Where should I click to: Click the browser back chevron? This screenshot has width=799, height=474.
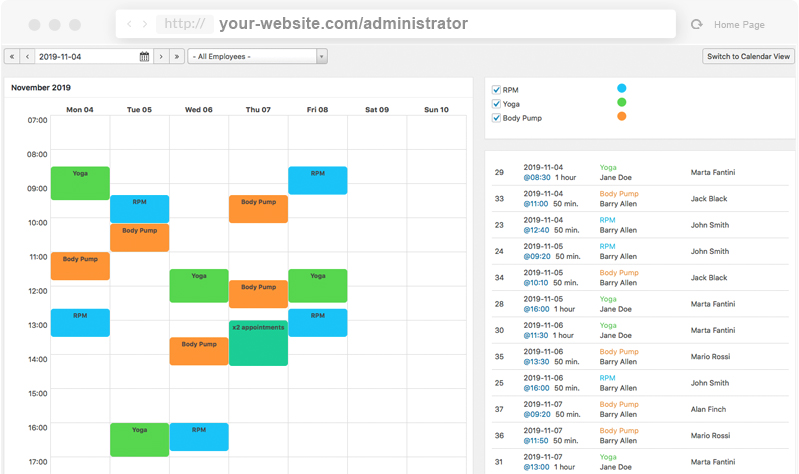(129, 24)
